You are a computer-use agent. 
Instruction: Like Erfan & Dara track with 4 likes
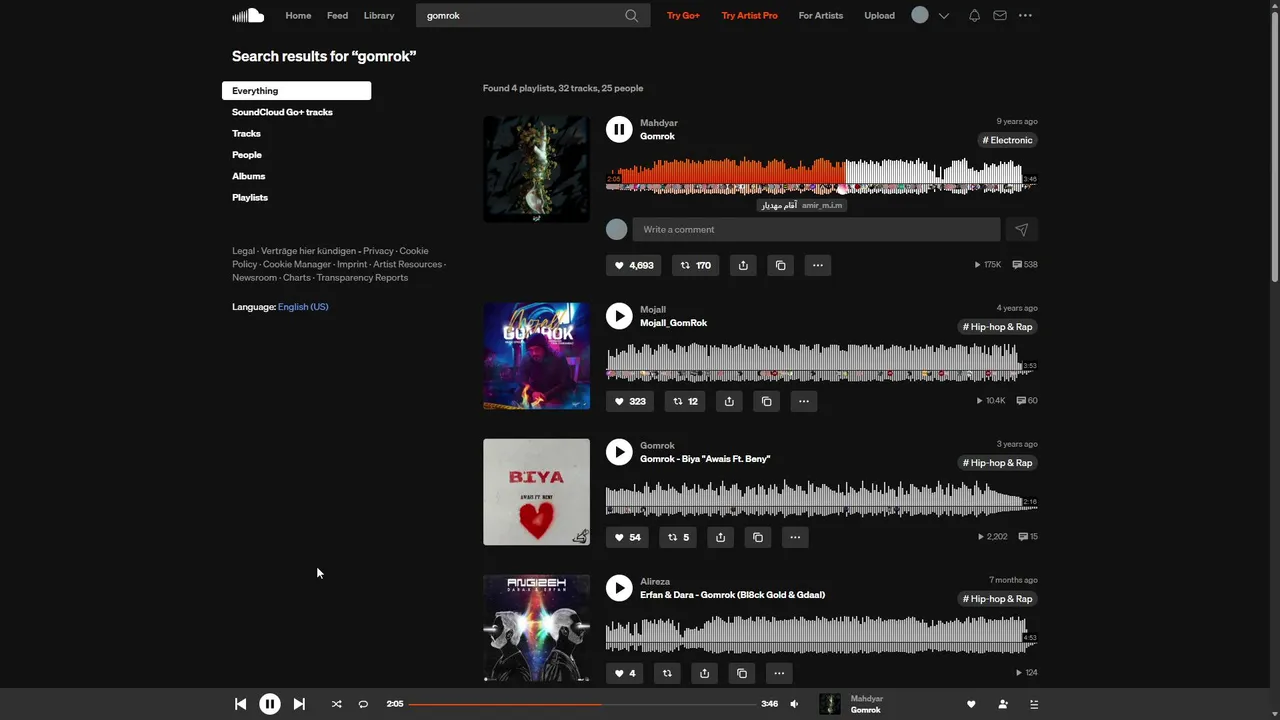[625, 673]
